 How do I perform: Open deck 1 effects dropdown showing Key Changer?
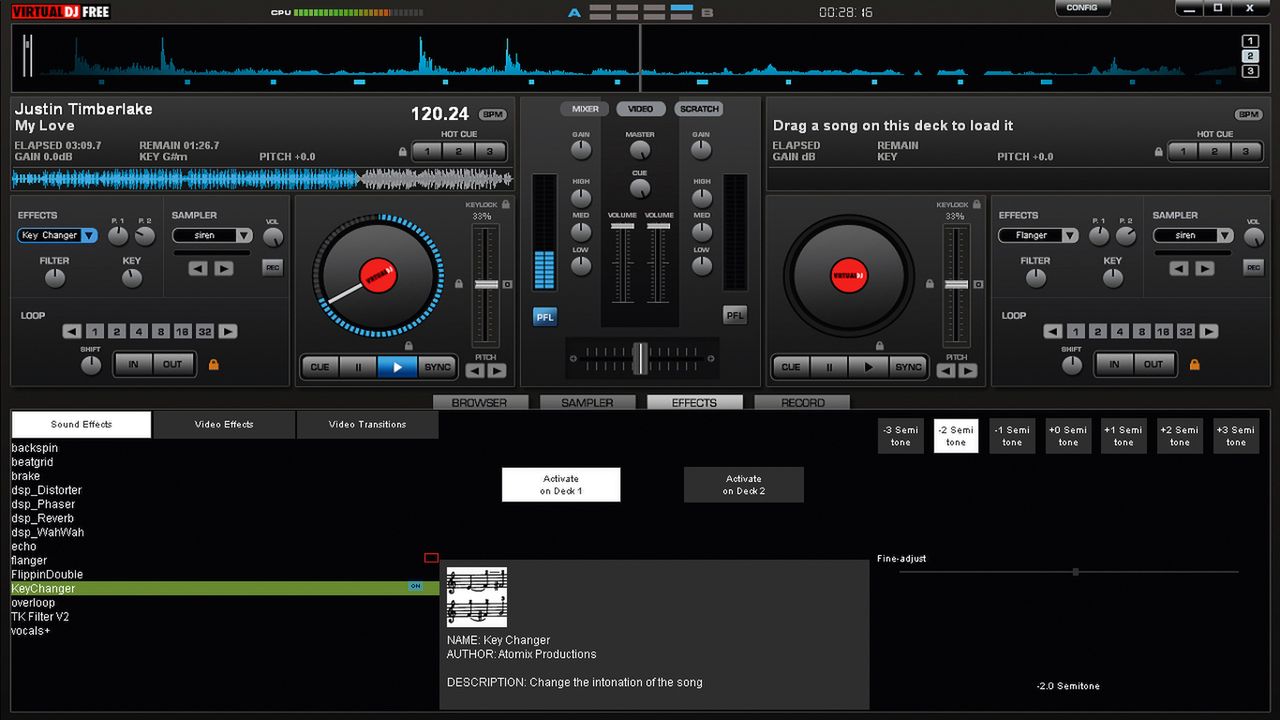tap(57, 236)
